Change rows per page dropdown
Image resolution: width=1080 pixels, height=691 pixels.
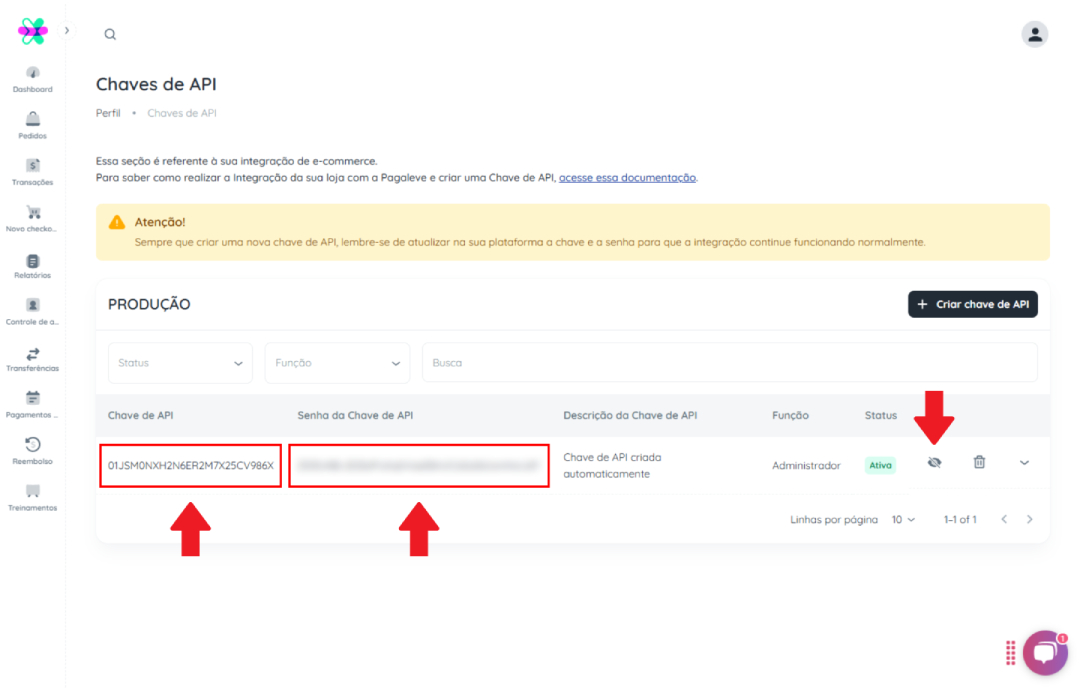(903, 520)
